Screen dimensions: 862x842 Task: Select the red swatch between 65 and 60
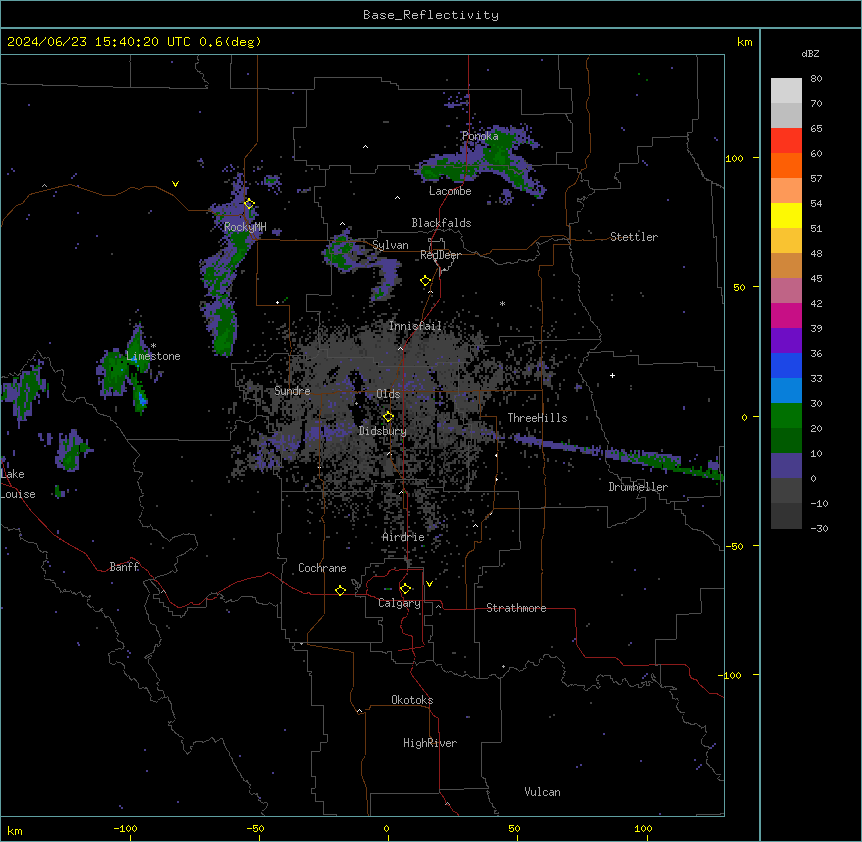click(786, 141)
